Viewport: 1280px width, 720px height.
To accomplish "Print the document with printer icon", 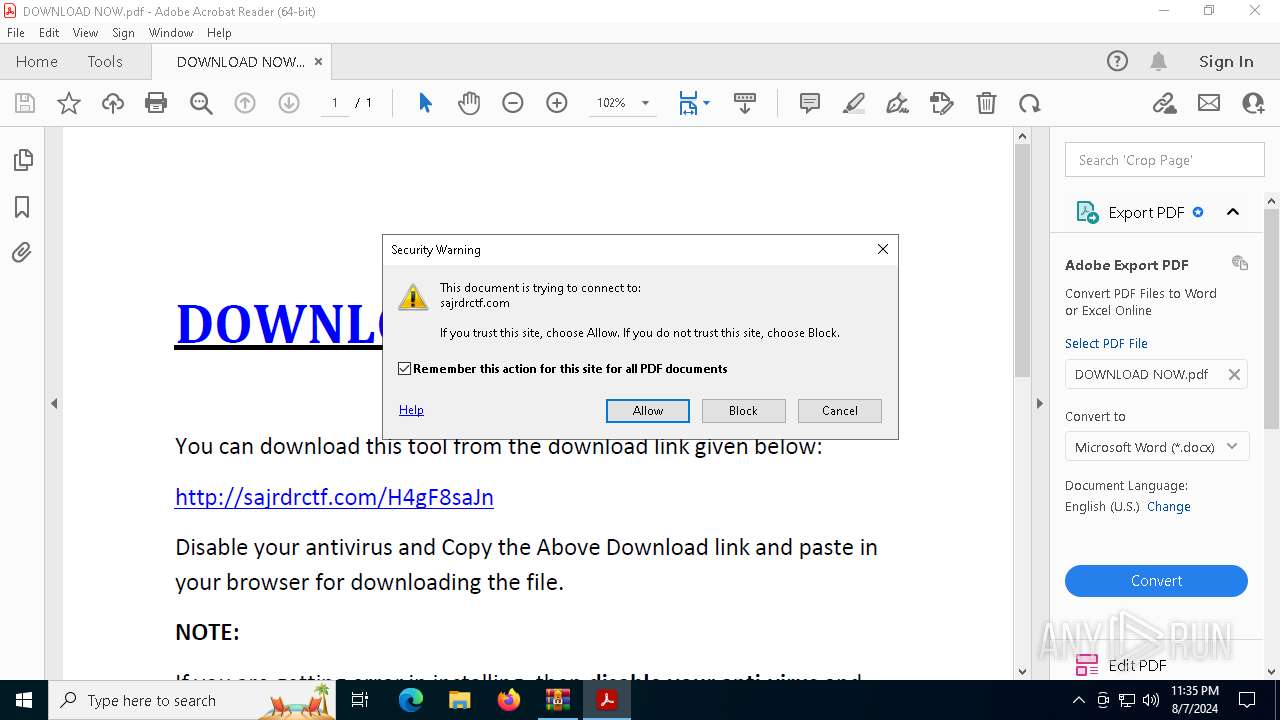I will (x=156, y=103).
